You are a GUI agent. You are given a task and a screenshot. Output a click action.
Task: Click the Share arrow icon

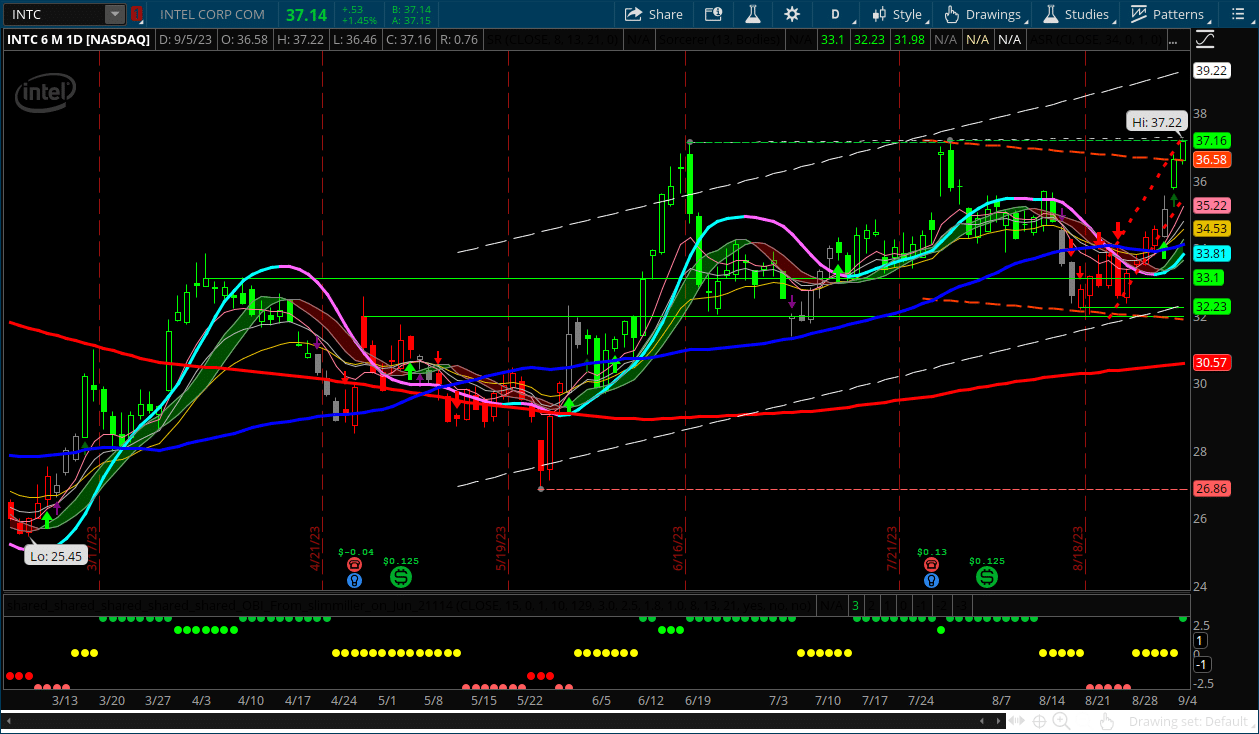[x=634, y=14]
